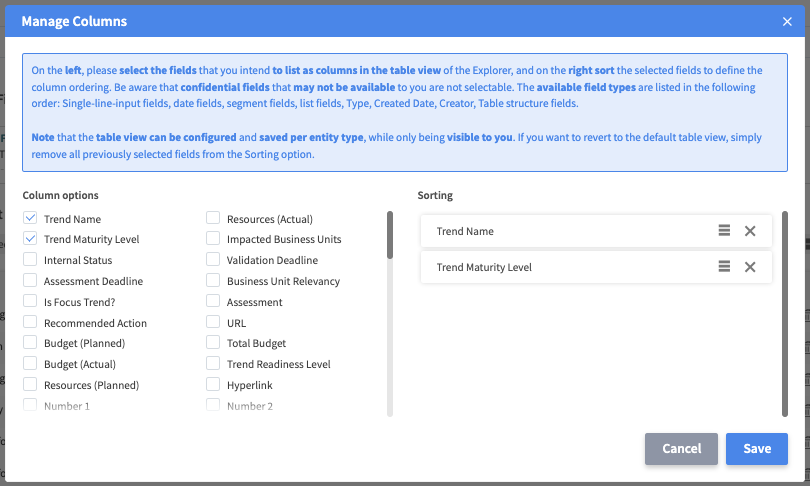This screenshot has width=810, height=486.
Task: Click the drag handle icon for Trend Name
Action: [724, 231]
